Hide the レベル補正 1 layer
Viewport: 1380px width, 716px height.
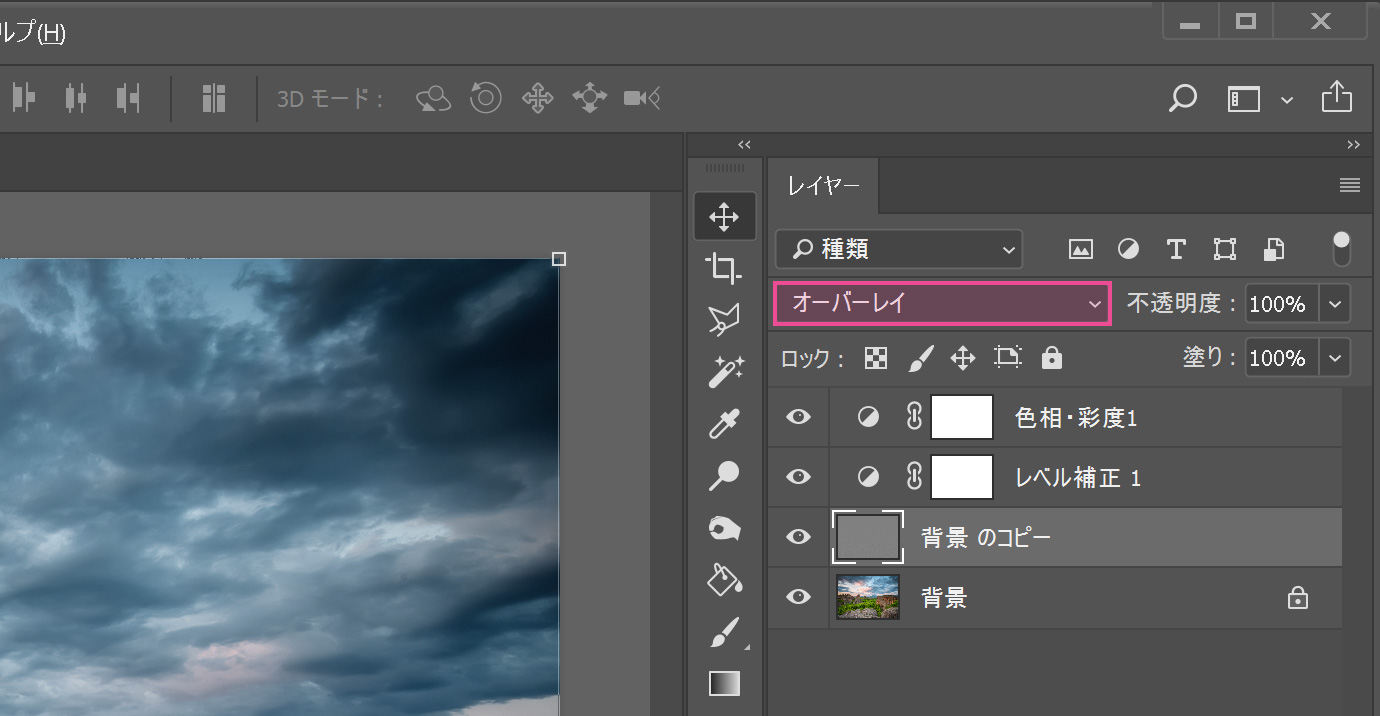point(798,478)
